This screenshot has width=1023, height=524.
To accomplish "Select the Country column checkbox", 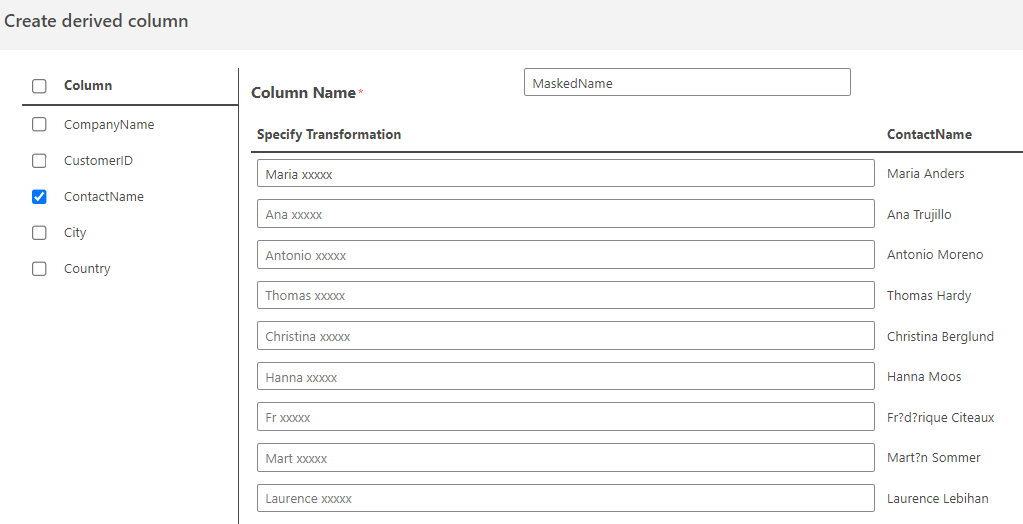I will click(x=39, y=269).
